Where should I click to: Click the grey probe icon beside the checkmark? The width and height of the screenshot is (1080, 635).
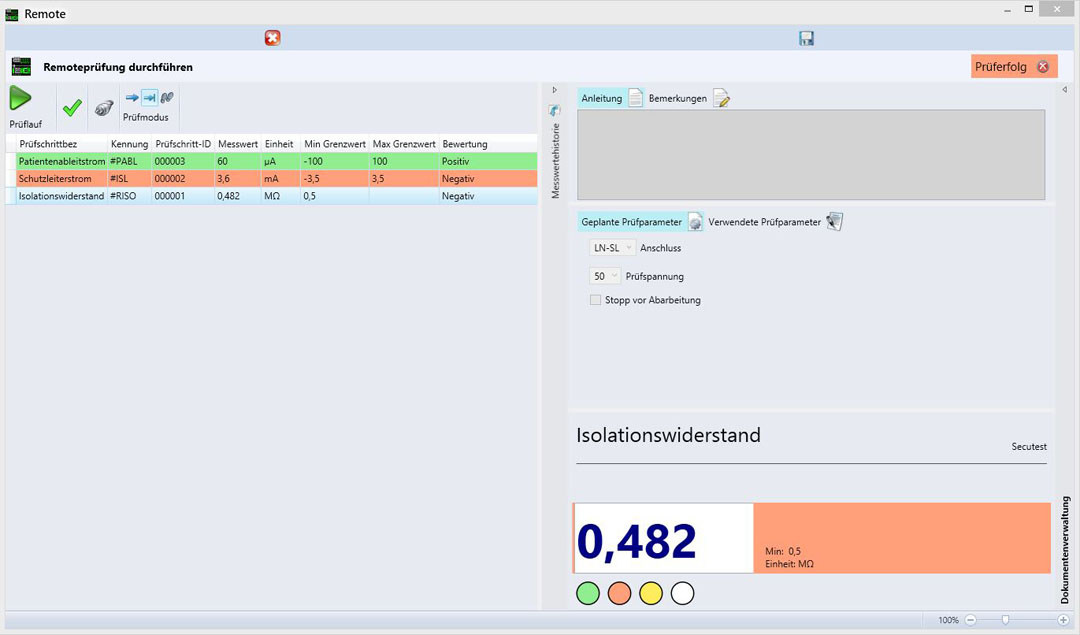pos(103,108)
